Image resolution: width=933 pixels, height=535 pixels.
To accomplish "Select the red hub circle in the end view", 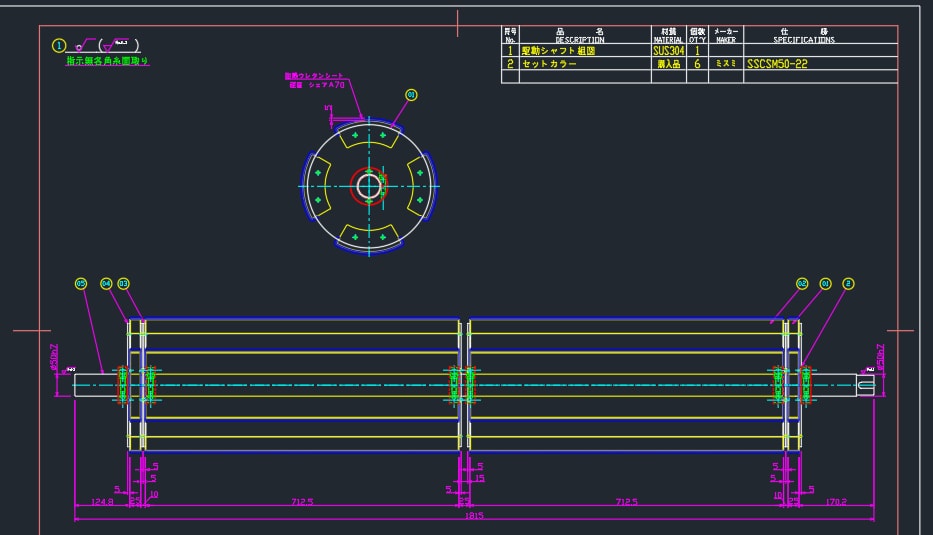I will [x=369, y=186].
